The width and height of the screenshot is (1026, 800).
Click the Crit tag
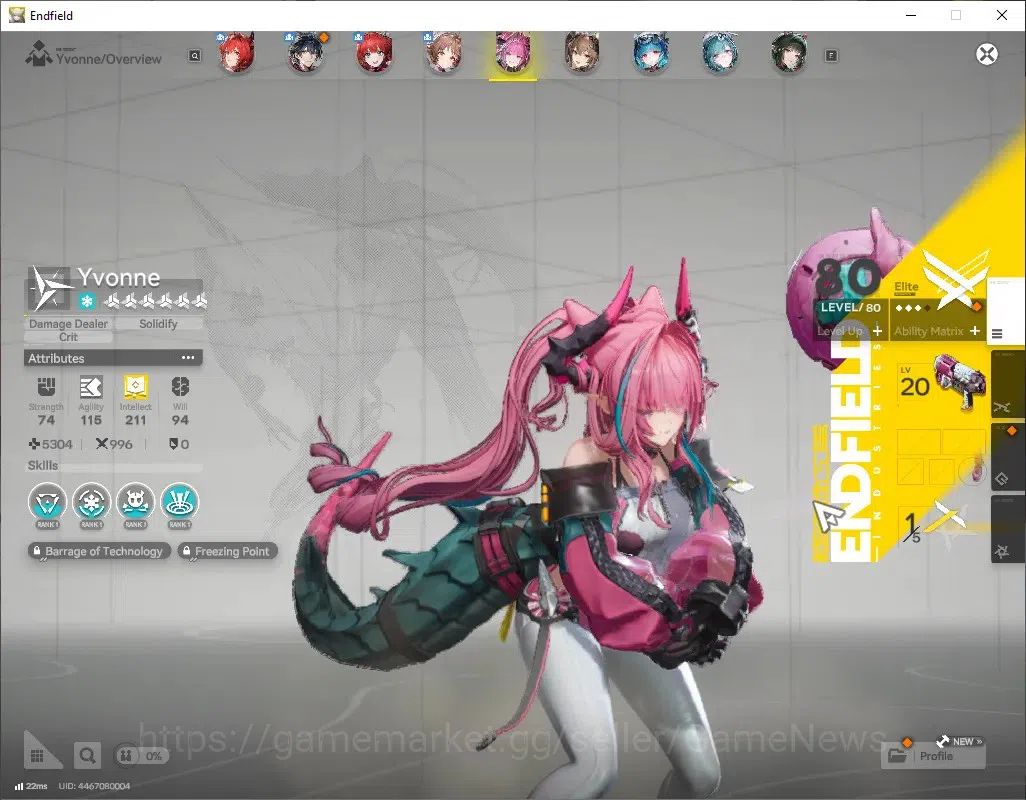pyautogui.click(x=68, y=337)
